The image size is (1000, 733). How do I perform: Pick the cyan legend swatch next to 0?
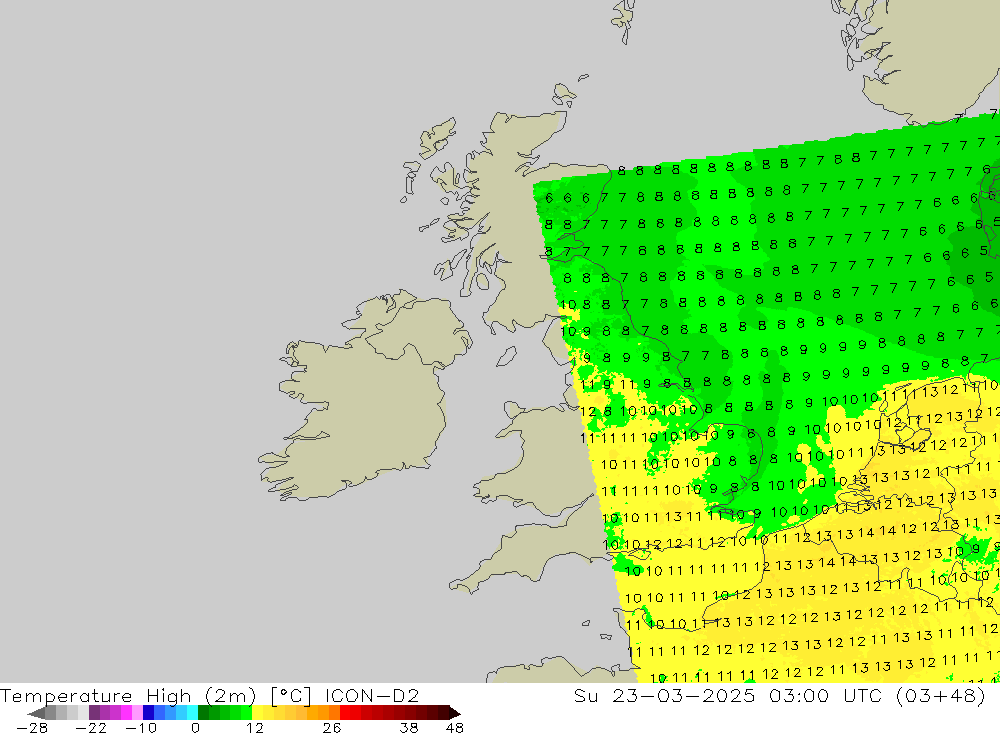(192, 713)
